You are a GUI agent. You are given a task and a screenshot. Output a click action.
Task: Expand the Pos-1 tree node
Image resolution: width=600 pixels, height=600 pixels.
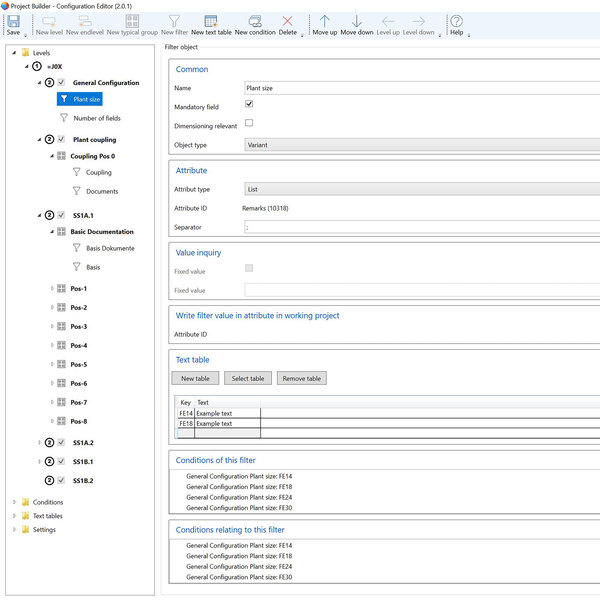[52, 288]
